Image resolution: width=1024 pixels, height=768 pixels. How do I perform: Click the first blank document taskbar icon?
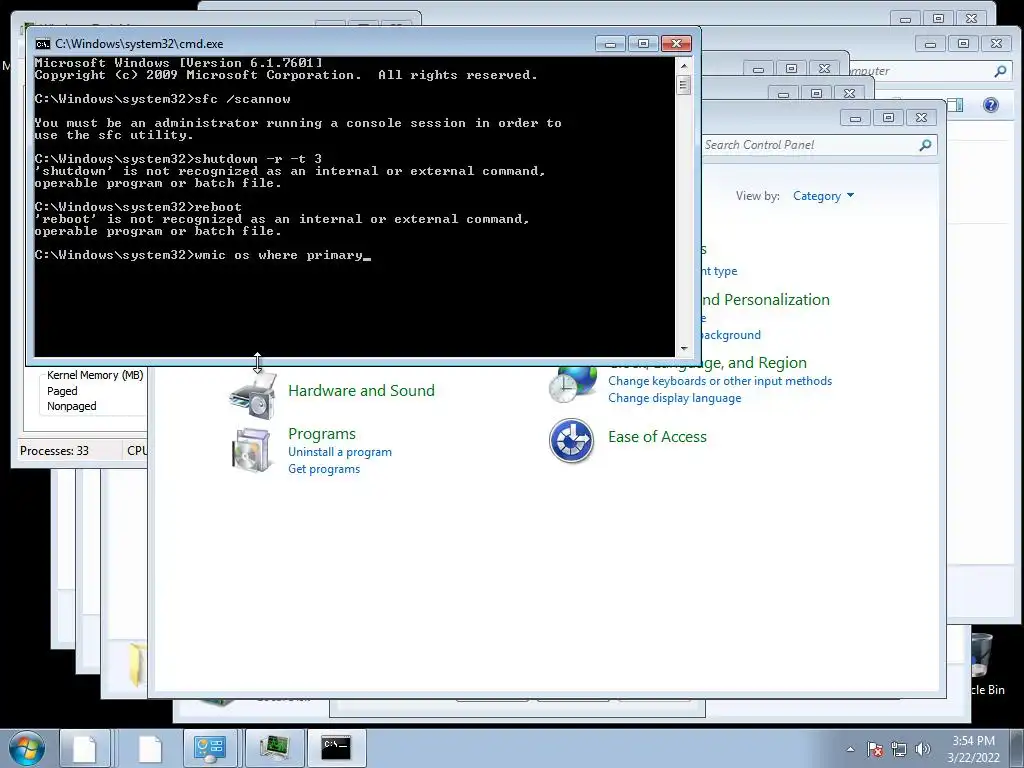pos(85,748)
